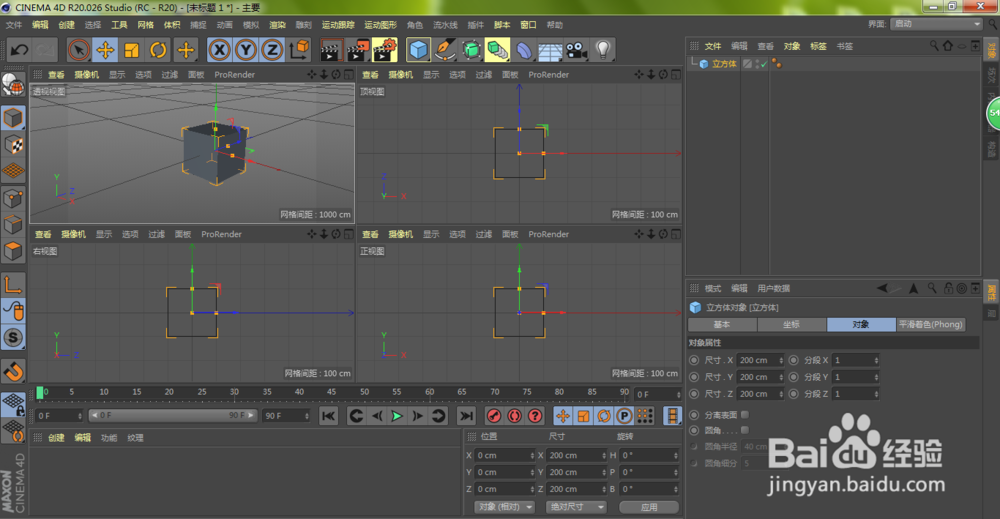Toggle Autokeying button
The height and width of the screenshot is (519, 1000).
(515, 416)
